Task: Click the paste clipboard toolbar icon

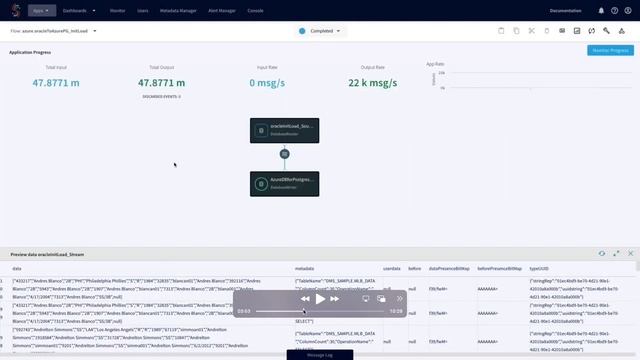Action: (501, 31)
